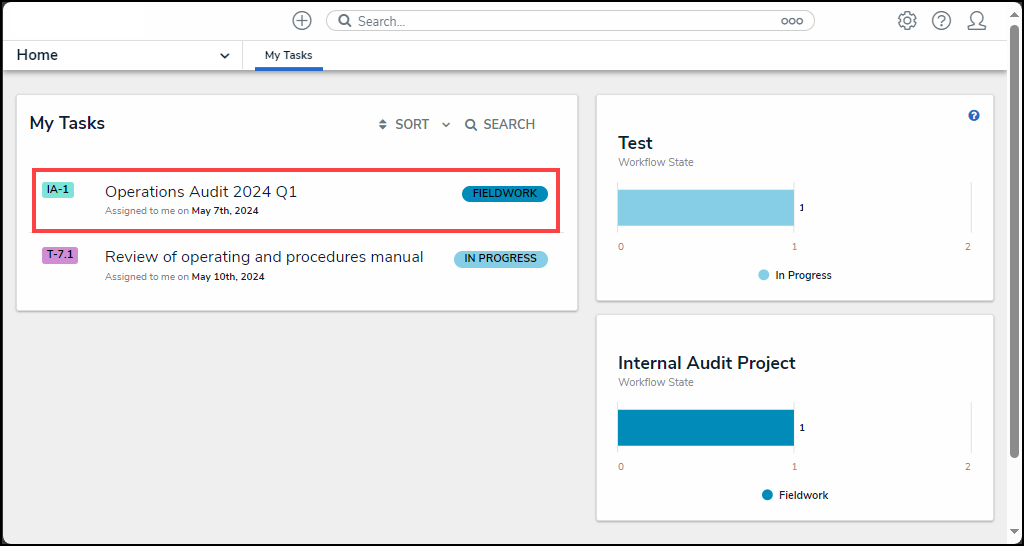Switch to the My Tasks tab
This screenshot has width=1024, height=546.
(x=288, y=56)
